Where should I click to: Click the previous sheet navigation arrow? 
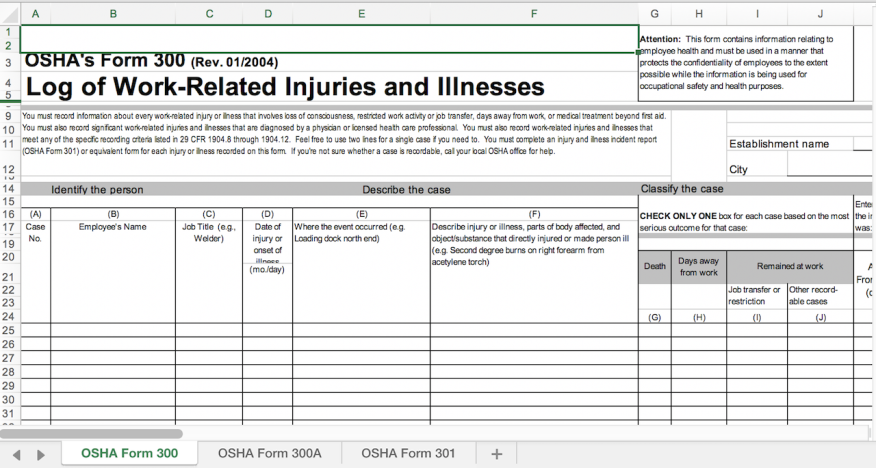point(17,454)
